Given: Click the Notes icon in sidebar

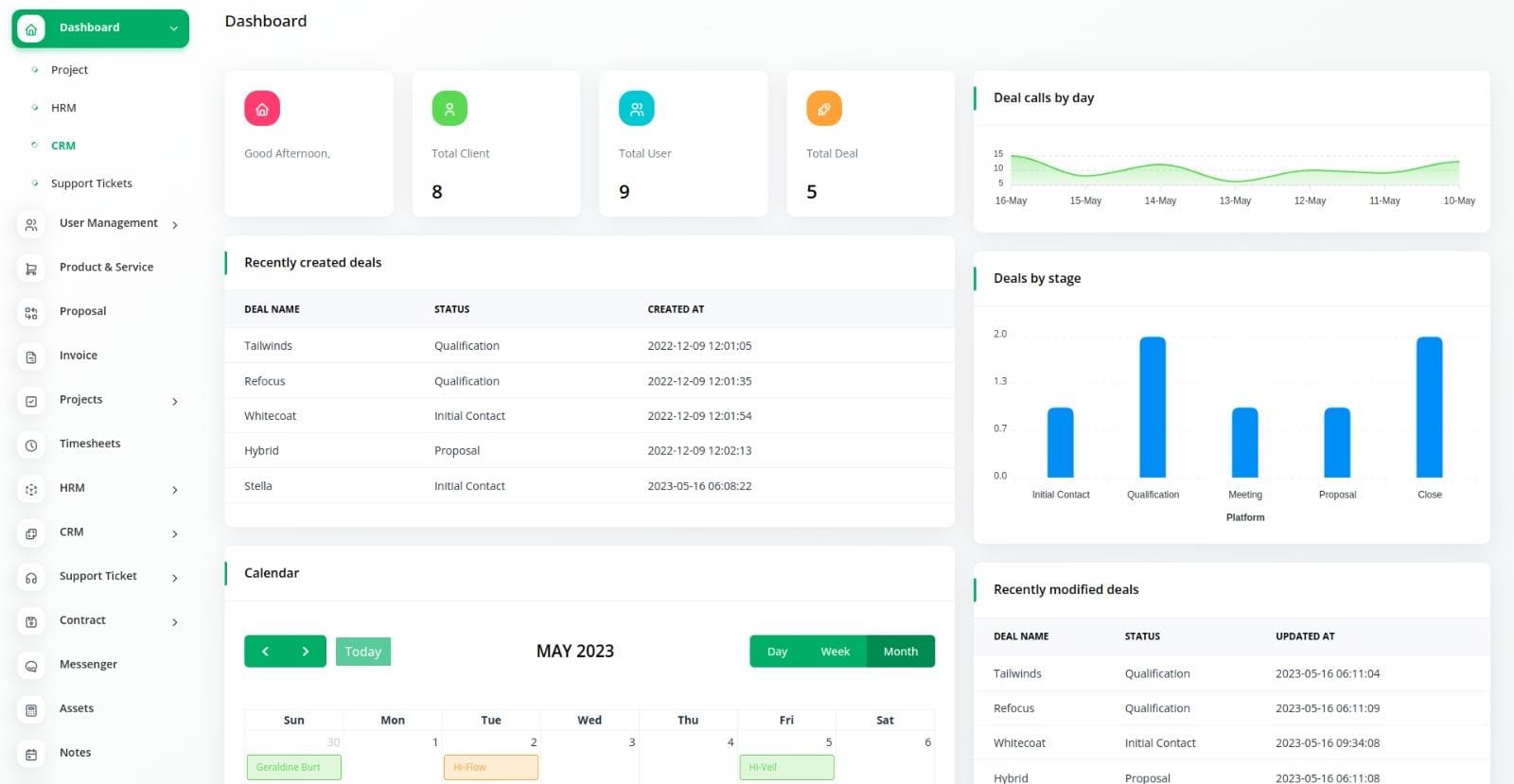Looking at the screenshot, I should 31,754.
